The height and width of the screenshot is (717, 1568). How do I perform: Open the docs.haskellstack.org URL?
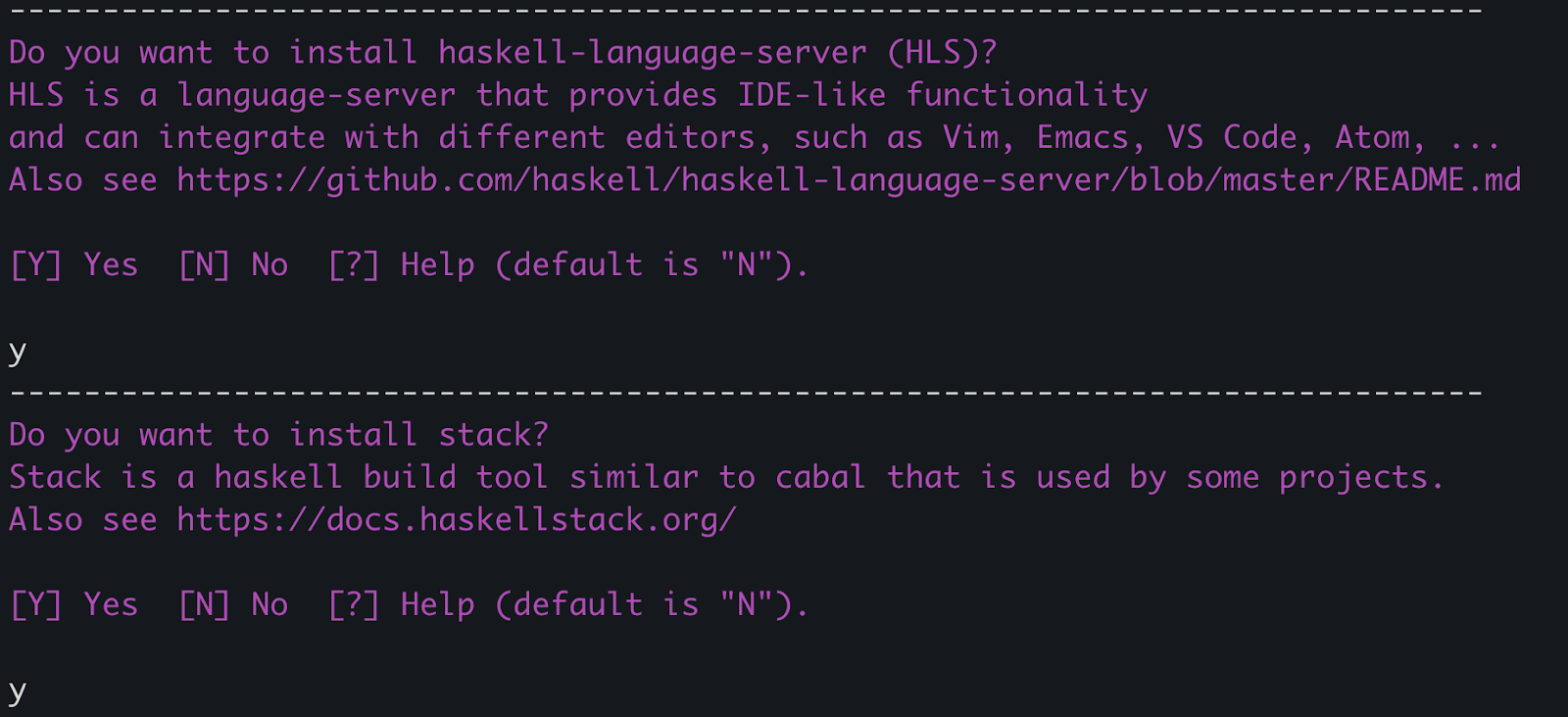pos(457,520)
